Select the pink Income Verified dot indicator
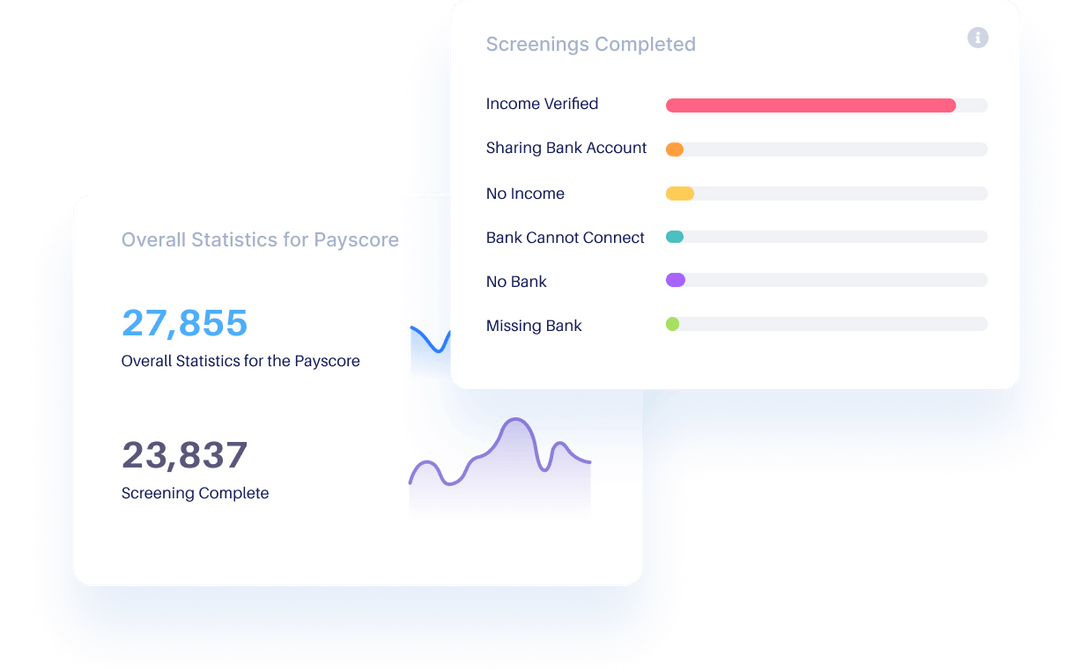The image size is (1080, 669). click(676, 105)
